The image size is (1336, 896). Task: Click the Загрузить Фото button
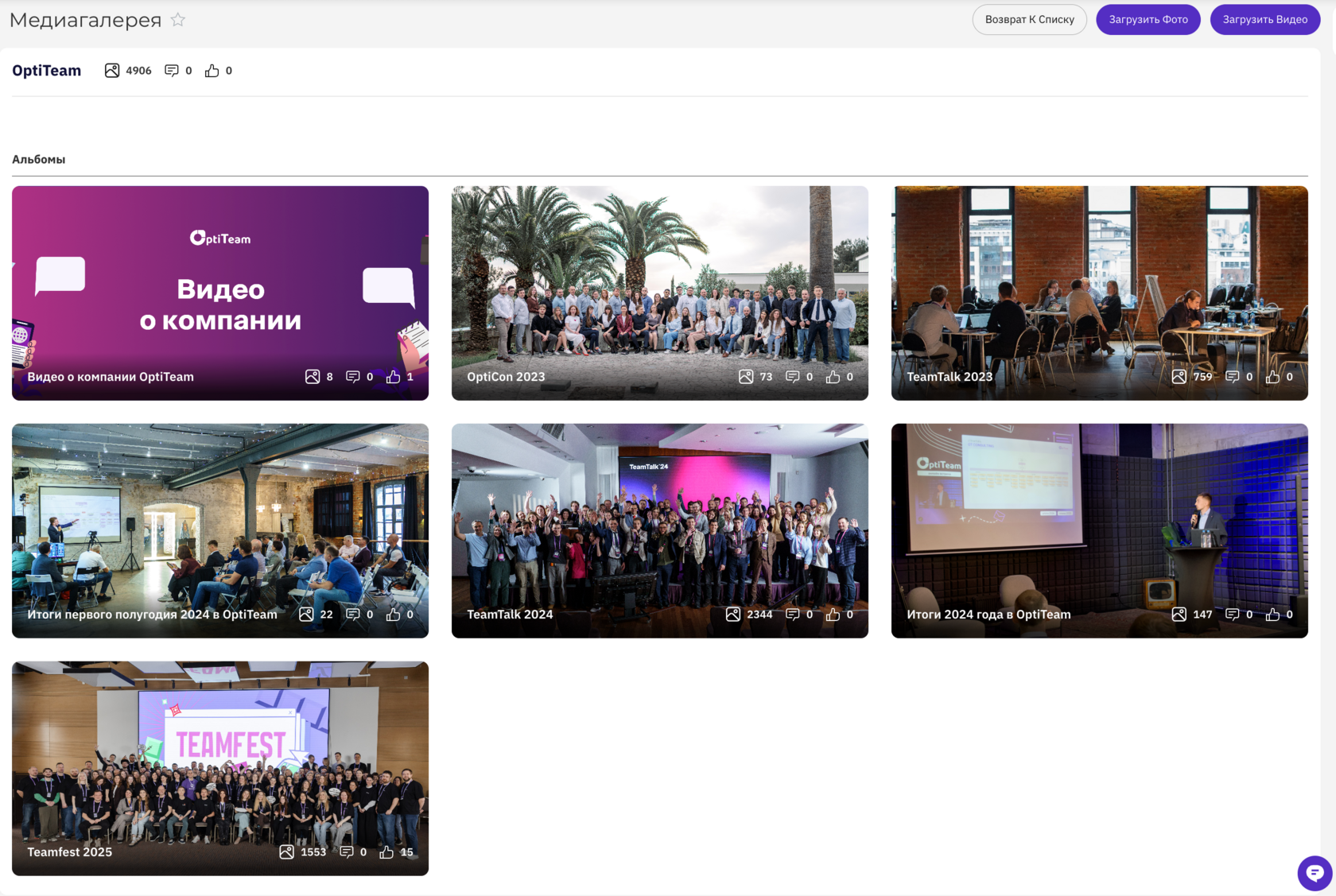tap(1148, 20)
